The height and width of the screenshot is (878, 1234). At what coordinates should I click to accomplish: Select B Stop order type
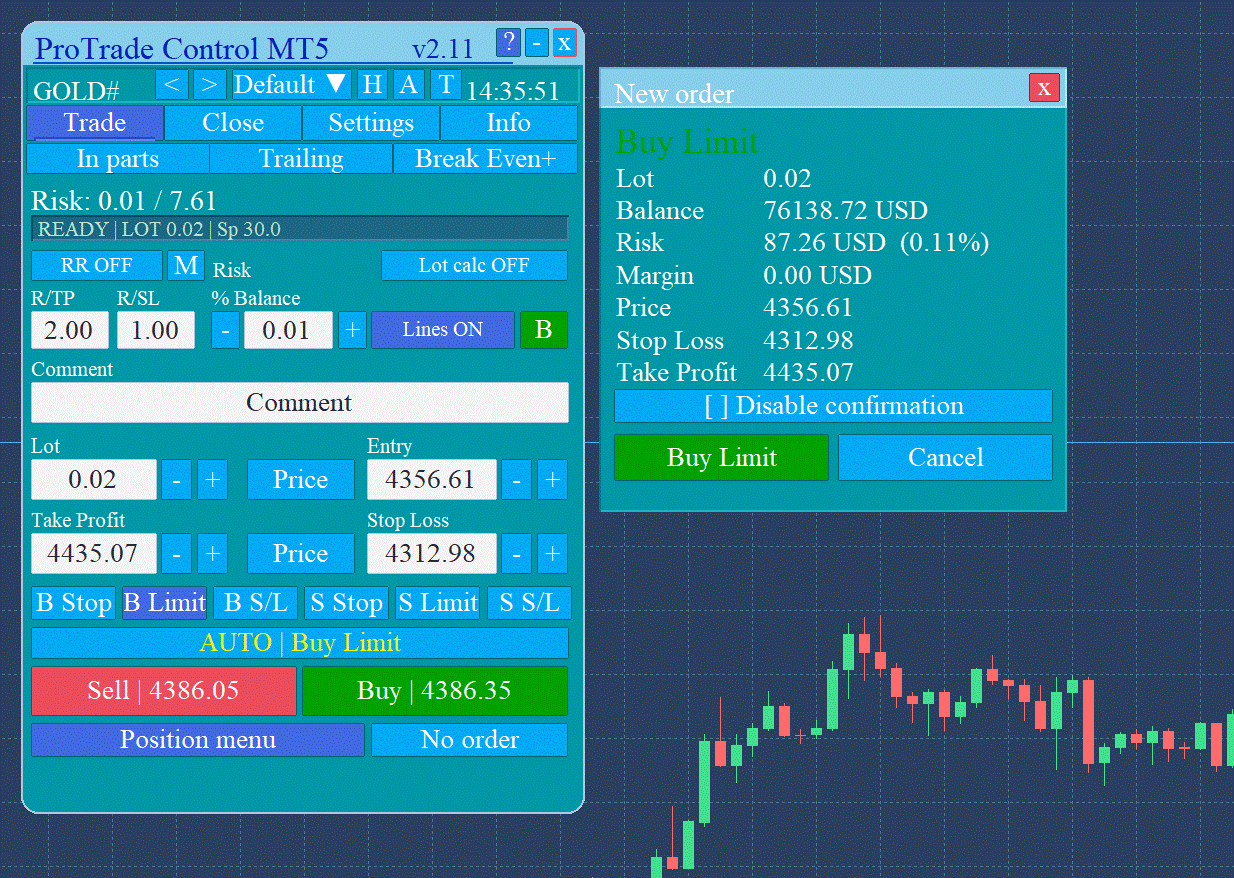click(x=73, y=603)
